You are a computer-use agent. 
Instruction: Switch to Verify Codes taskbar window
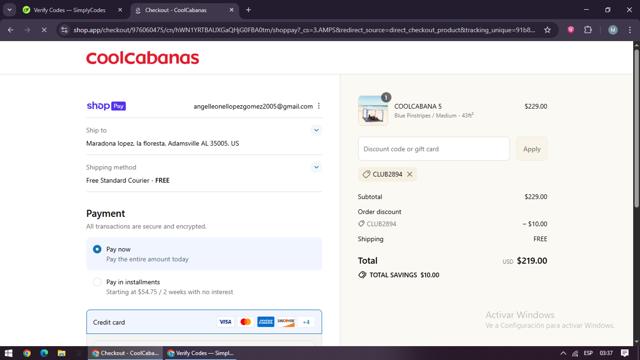[201, 353]
